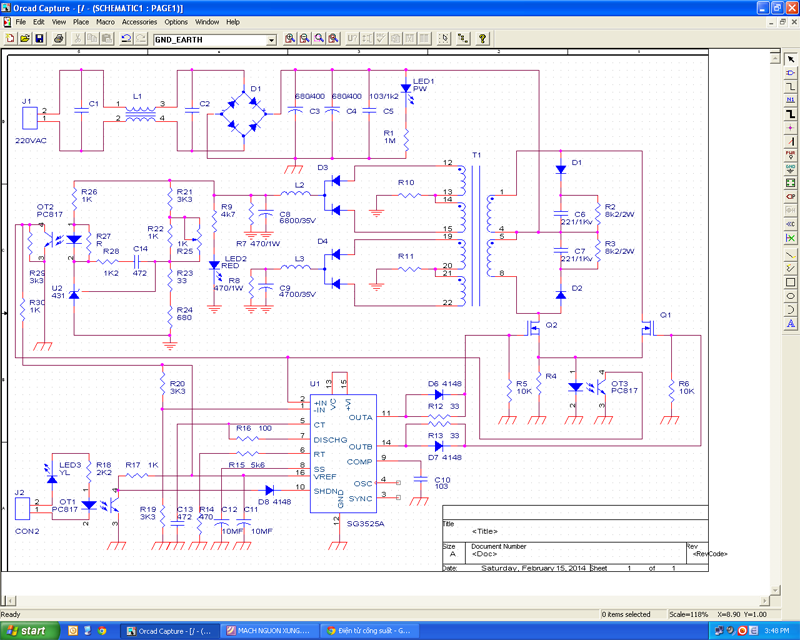
Task: Click the horizontal scrollbar left arrow
Action: (x=11, y=601)
